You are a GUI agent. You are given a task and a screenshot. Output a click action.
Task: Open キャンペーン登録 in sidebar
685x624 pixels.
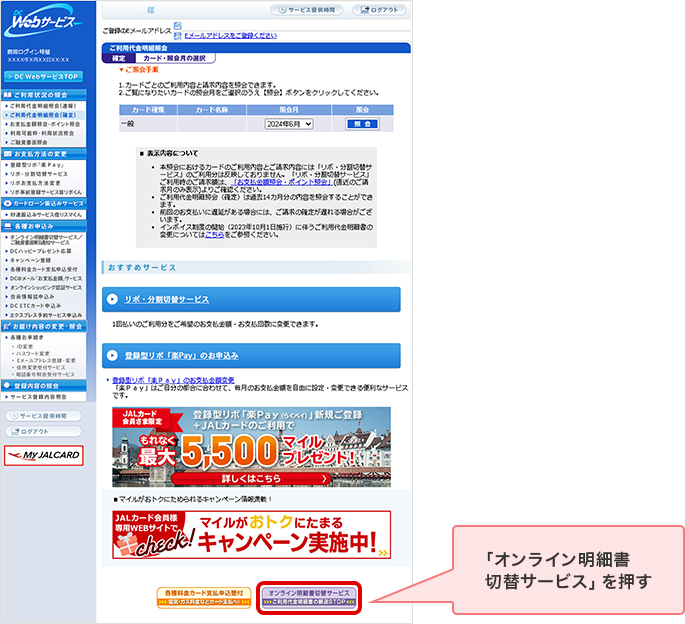tap(30, 260)
